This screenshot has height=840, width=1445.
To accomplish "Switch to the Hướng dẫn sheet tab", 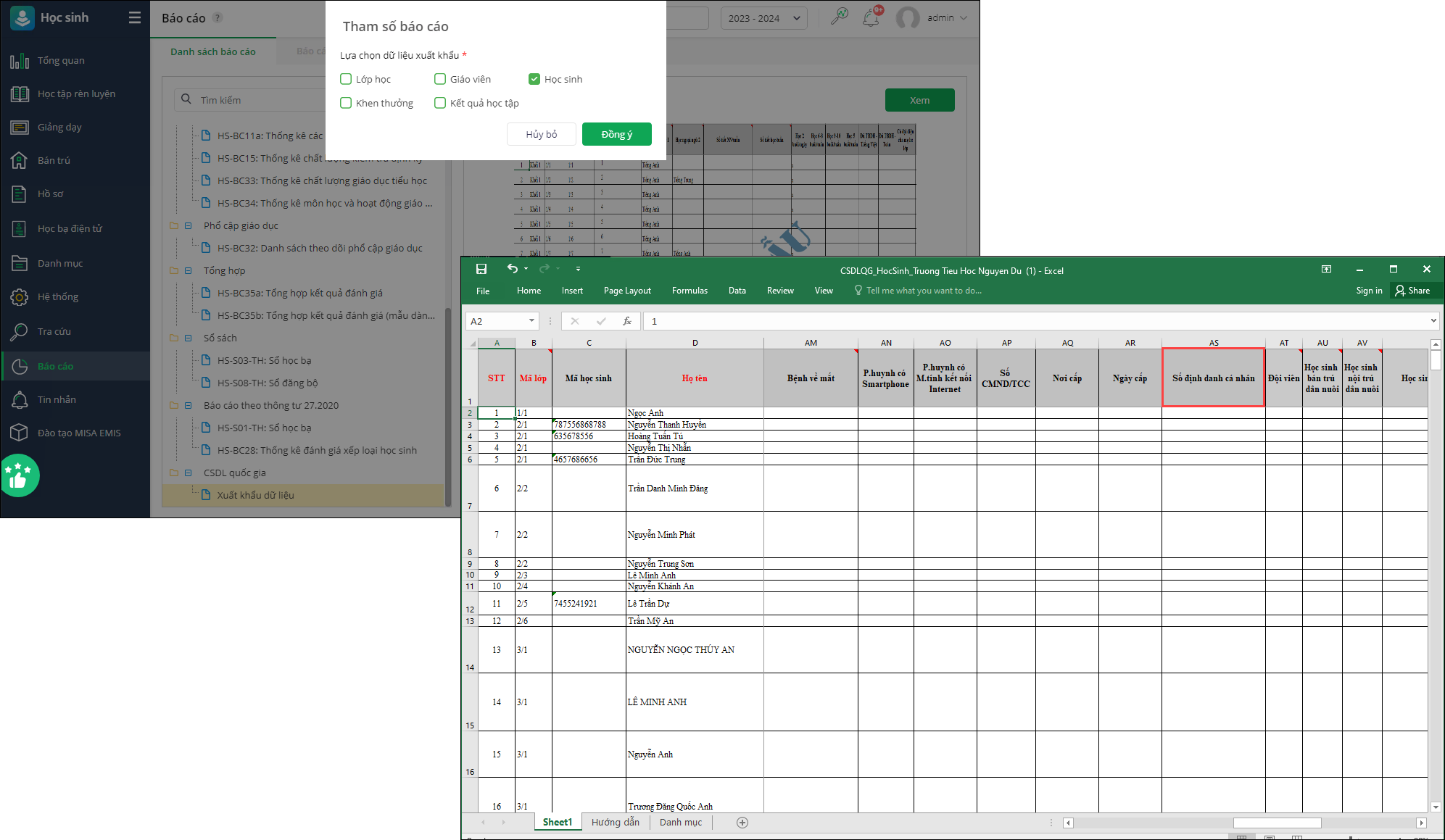I will pyautogui.click(x=615, y=822).
